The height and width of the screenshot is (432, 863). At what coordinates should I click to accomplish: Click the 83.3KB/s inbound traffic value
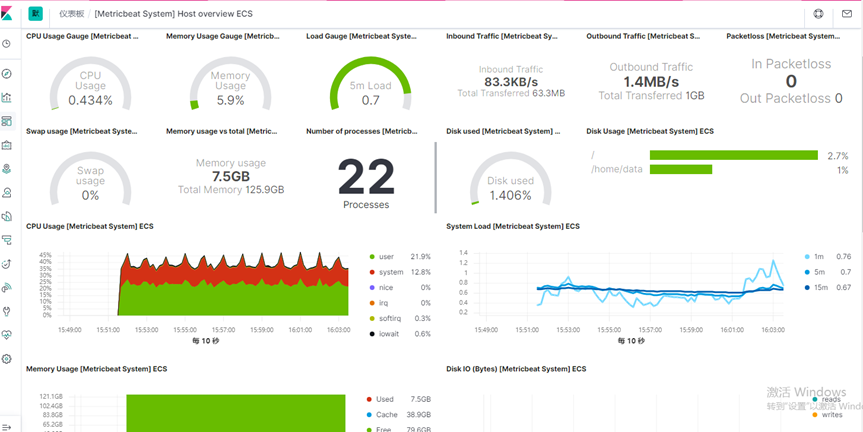point(511,82)
